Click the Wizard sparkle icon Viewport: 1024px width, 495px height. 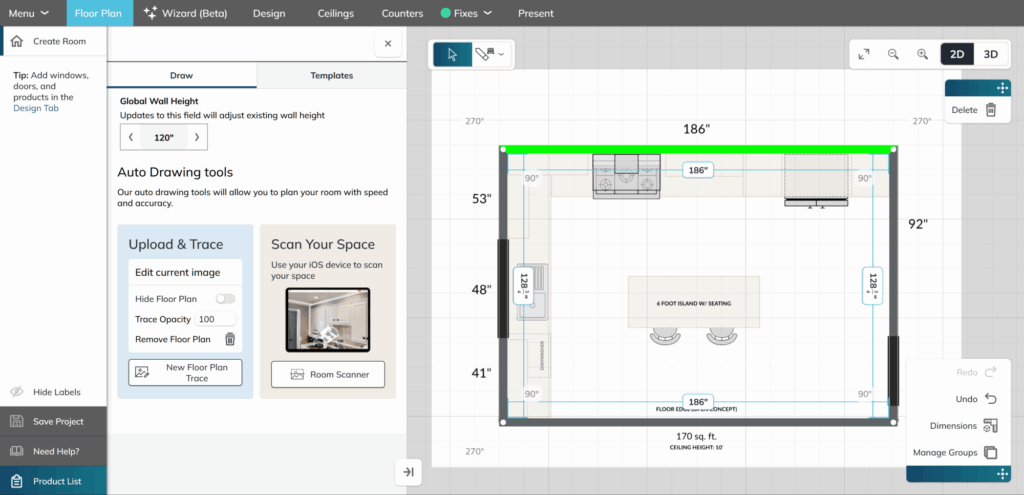click(151, 12)
